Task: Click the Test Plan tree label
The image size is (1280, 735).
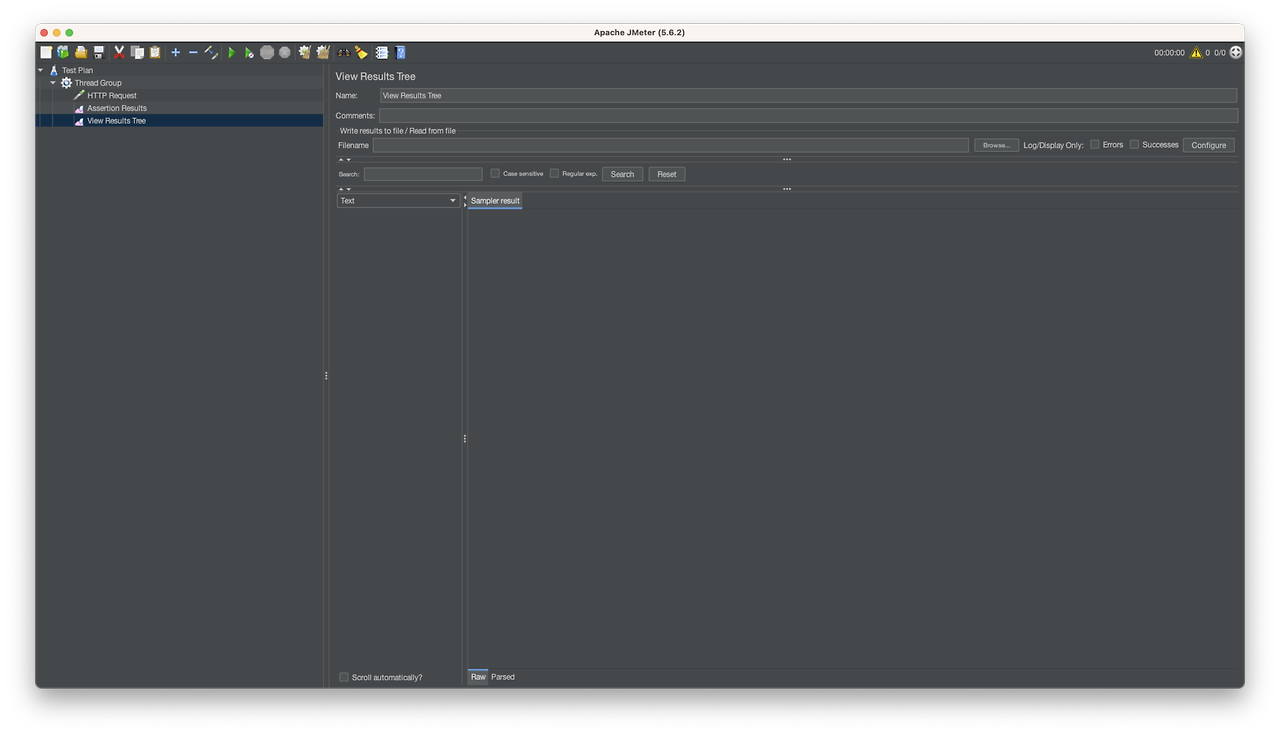Action: tap(77, 70)
